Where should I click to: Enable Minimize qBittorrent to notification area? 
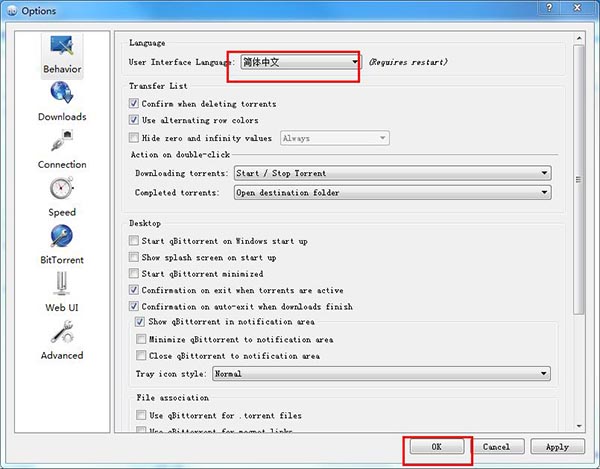pyautogui.click(x=141, y=339)
